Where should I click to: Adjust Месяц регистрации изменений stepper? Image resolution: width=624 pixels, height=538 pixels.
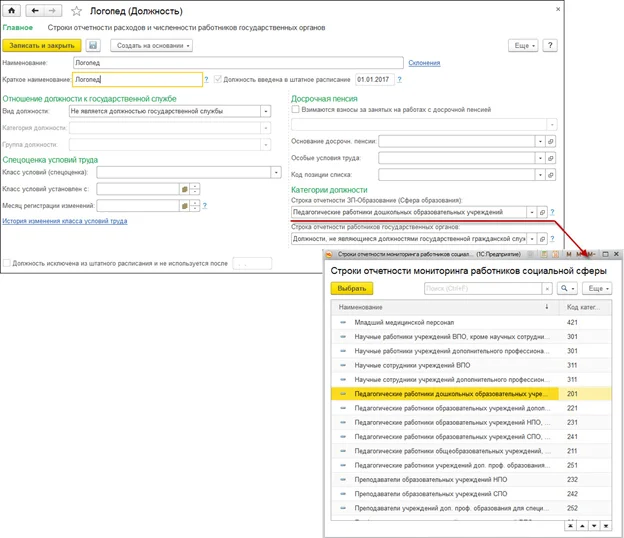coord(195,206)
